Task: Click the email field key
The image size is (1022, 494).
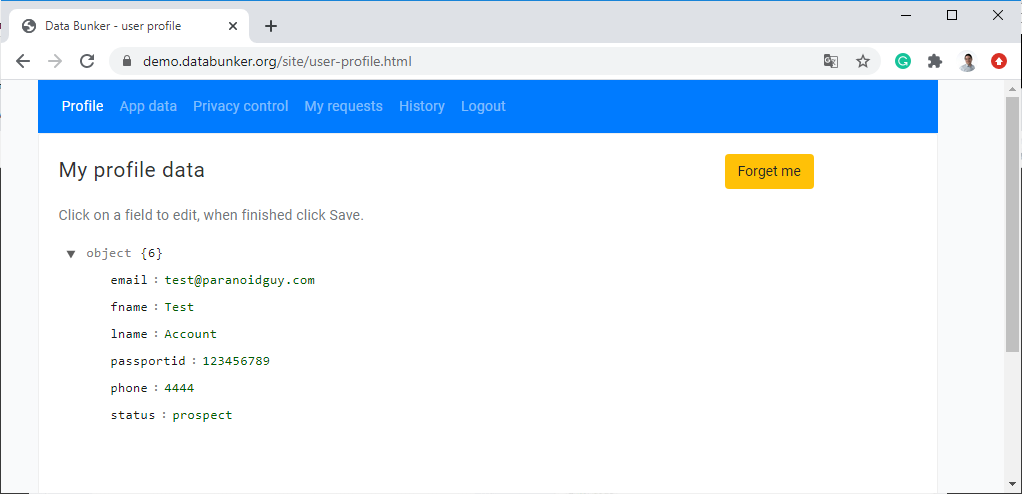Action: [129, 280]
